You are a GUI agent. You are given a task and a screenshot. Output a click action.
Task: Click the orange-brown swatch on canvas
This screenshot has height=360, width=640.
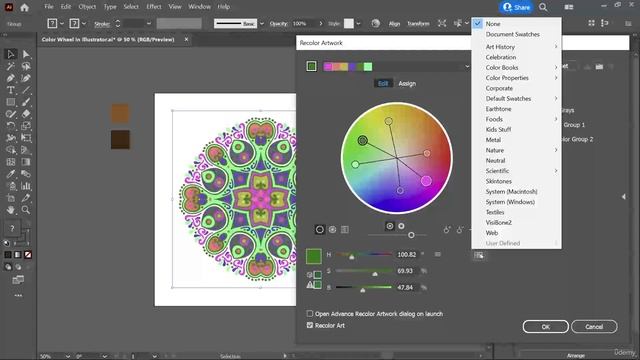pyautogui.click(x=120, y=113)
